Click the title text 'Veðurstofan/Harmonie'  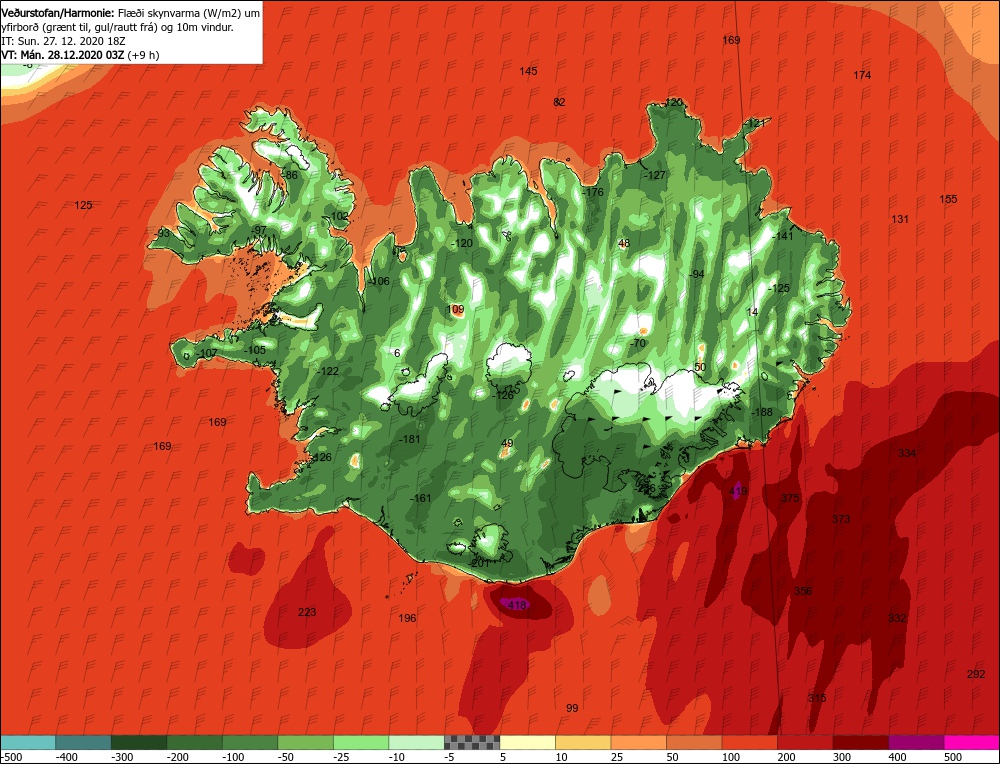tap(58, 13)
